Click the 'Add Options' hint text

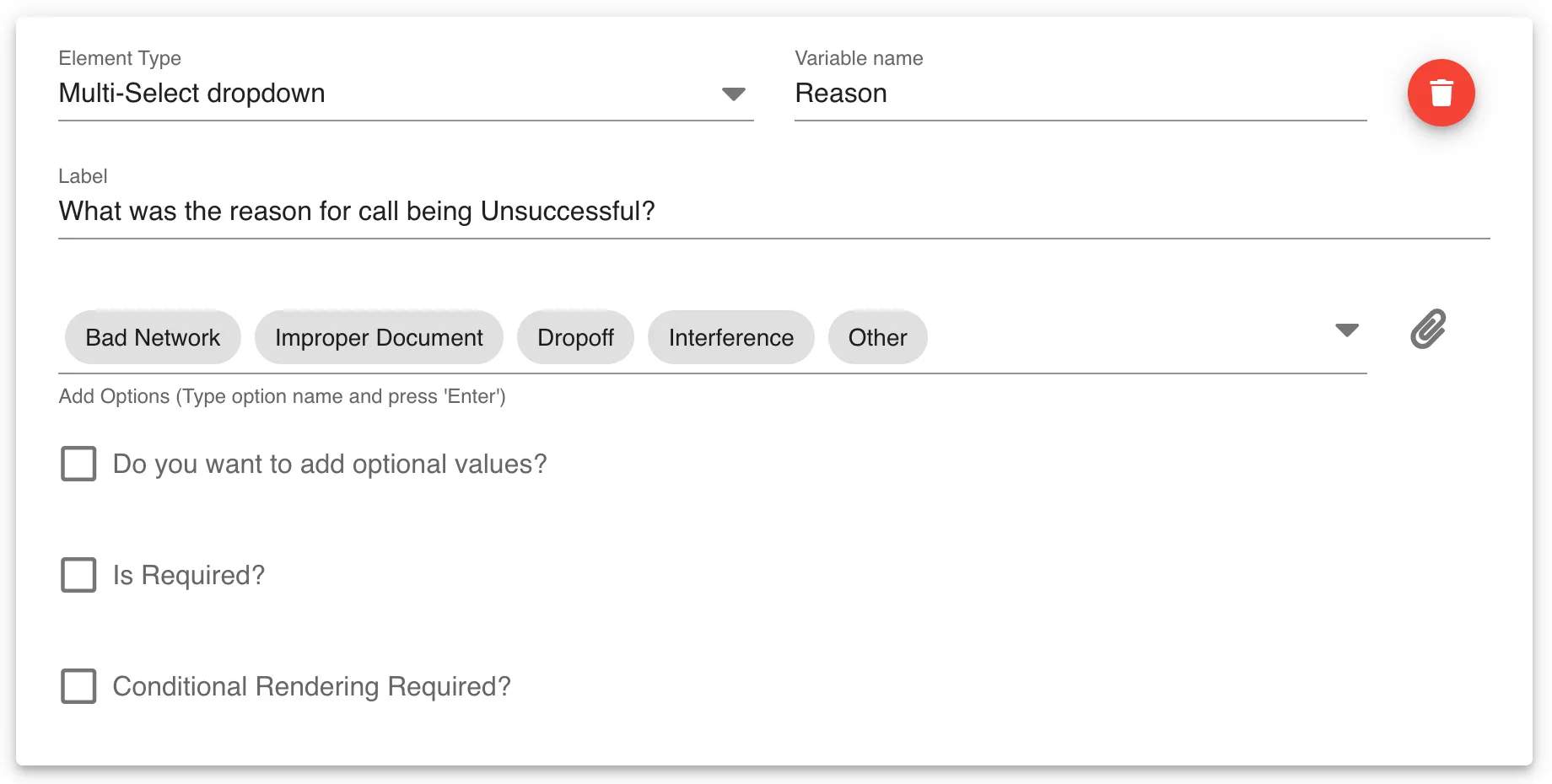coord(282,396)
